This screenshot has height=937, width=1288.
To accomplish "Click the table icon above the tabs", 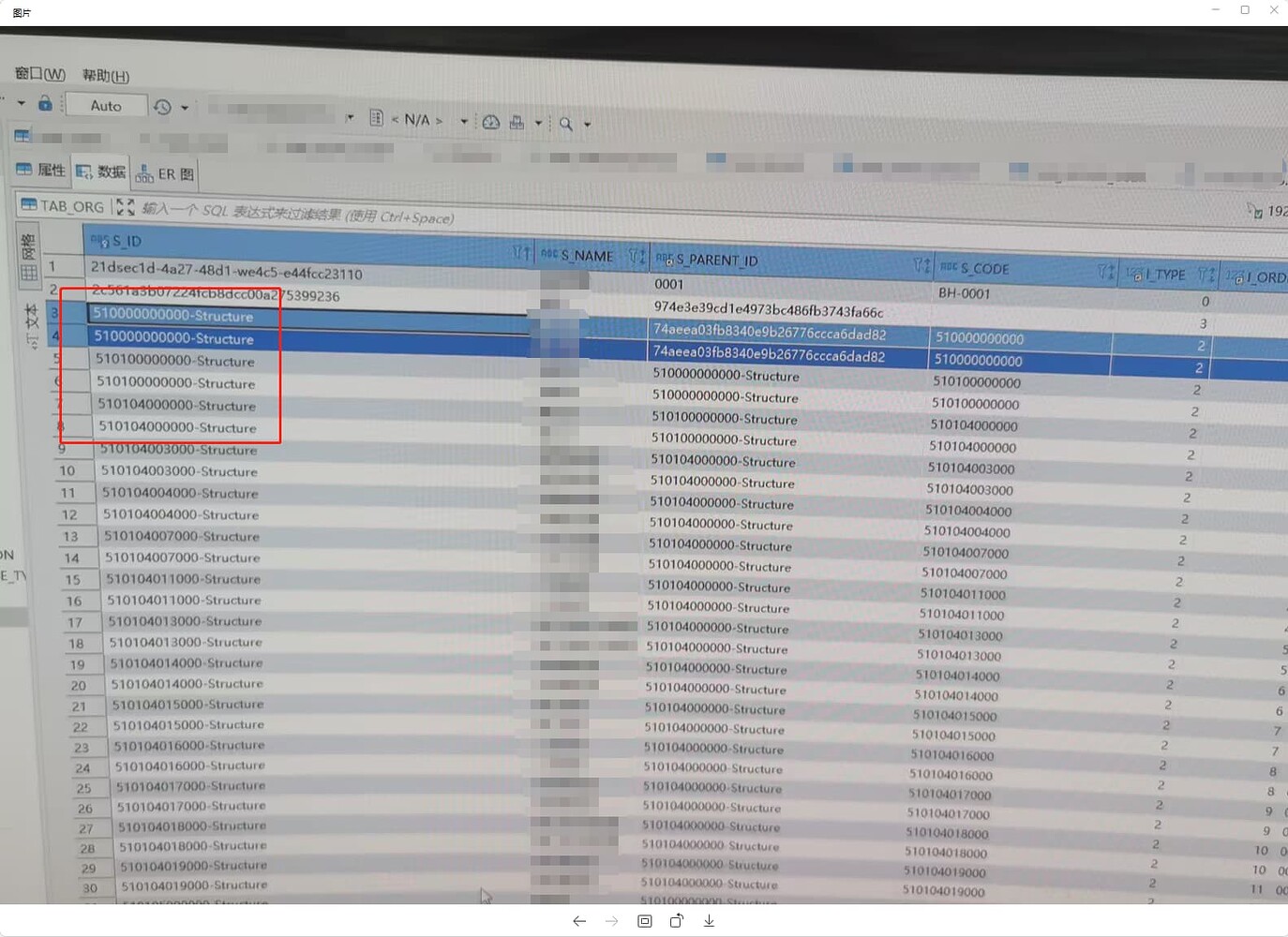I will (x=22, y=136).
